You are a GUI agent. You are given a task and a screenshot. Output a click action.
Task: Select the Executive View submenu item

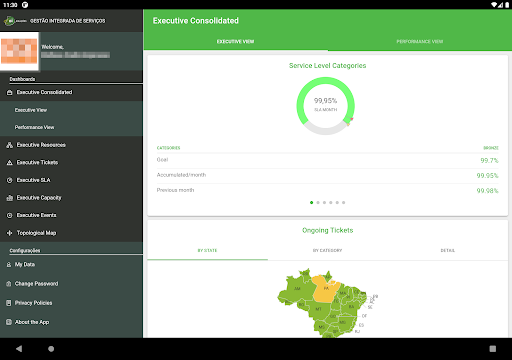(71, 110)
